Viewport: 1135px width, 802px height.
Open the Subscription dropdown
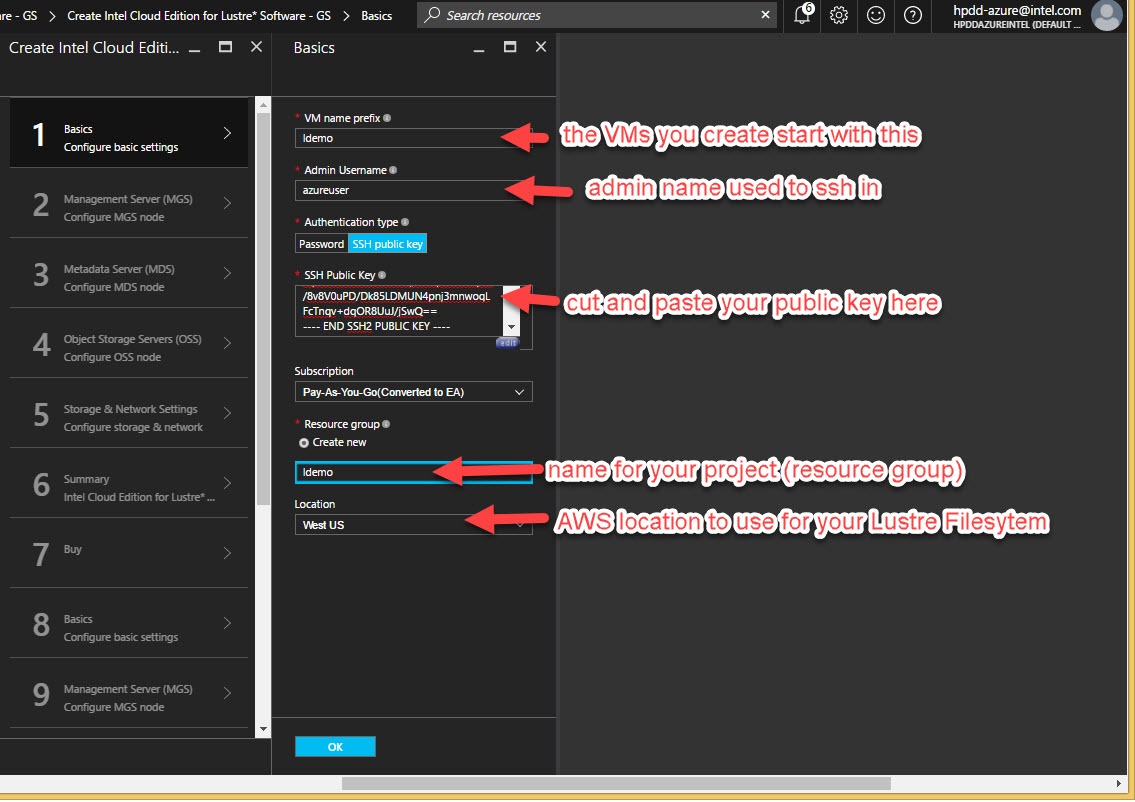[413, 392]
